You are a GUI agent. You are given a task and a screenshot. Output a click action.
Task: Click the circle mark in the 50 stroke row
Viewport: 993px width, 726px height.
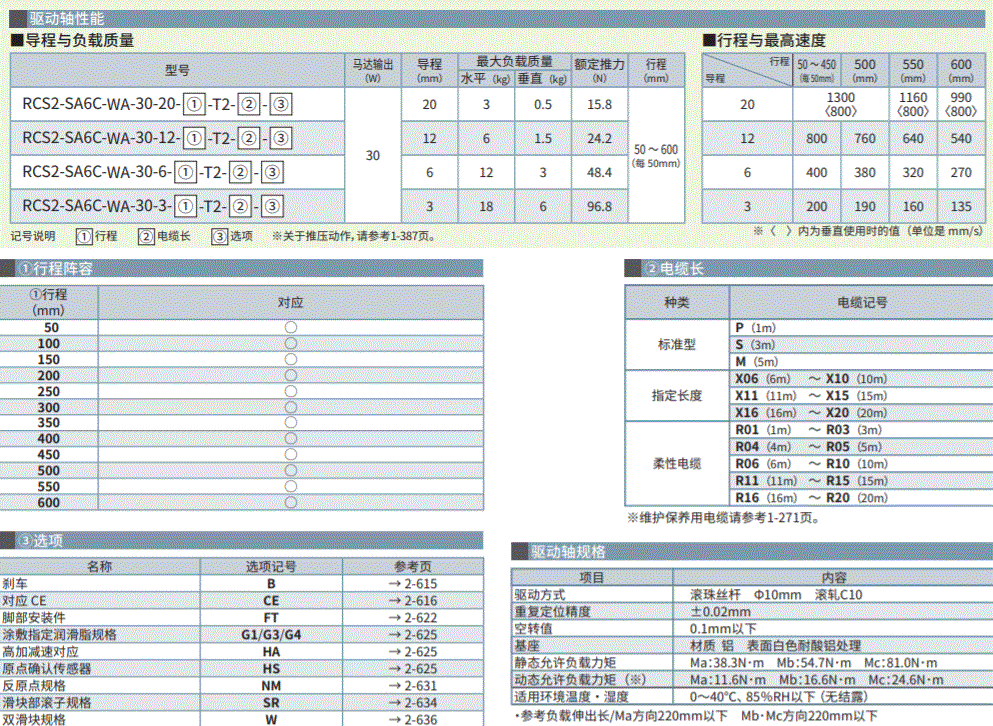point(291,327)
